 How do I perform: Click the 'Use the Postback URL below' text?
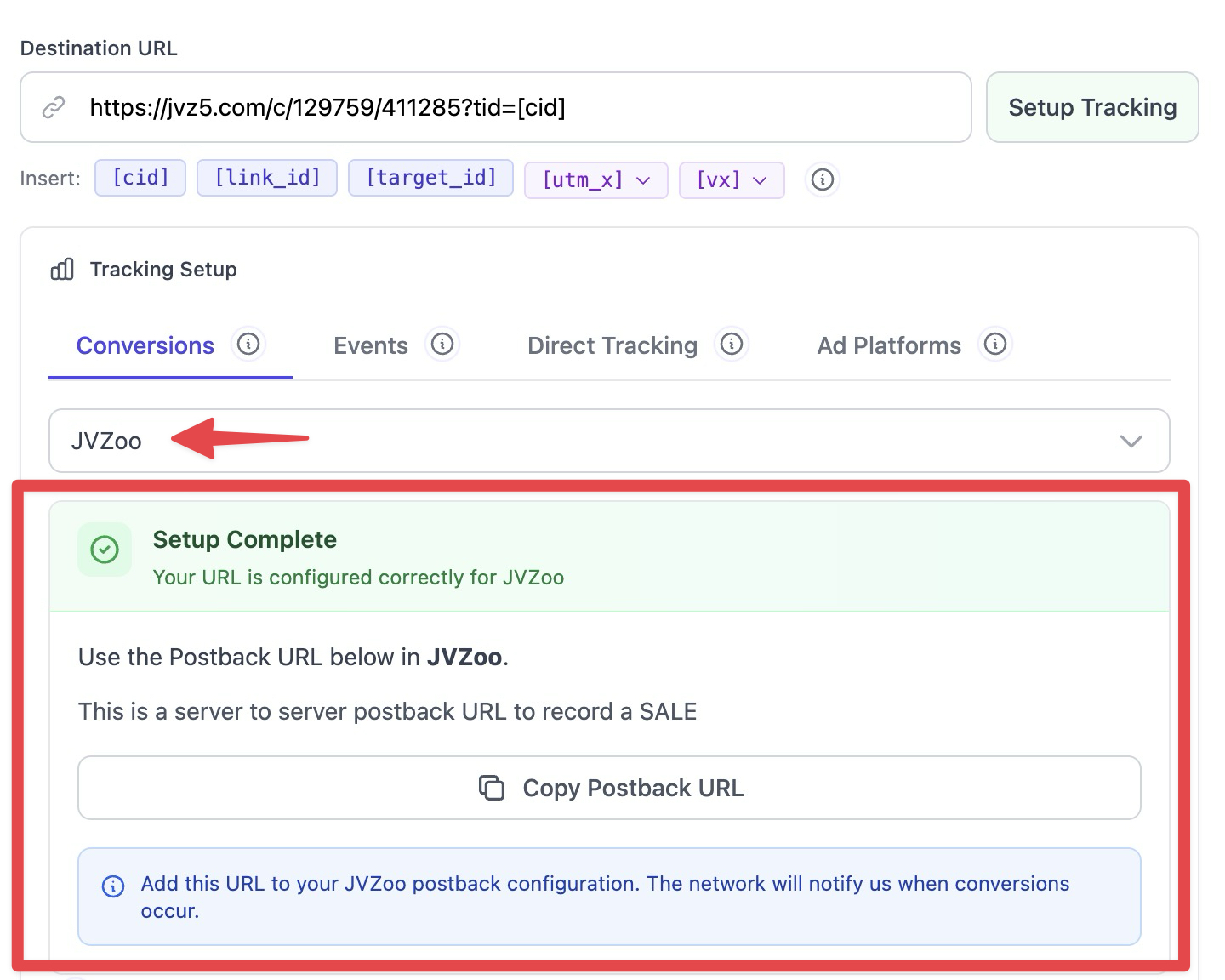[293, 657]
